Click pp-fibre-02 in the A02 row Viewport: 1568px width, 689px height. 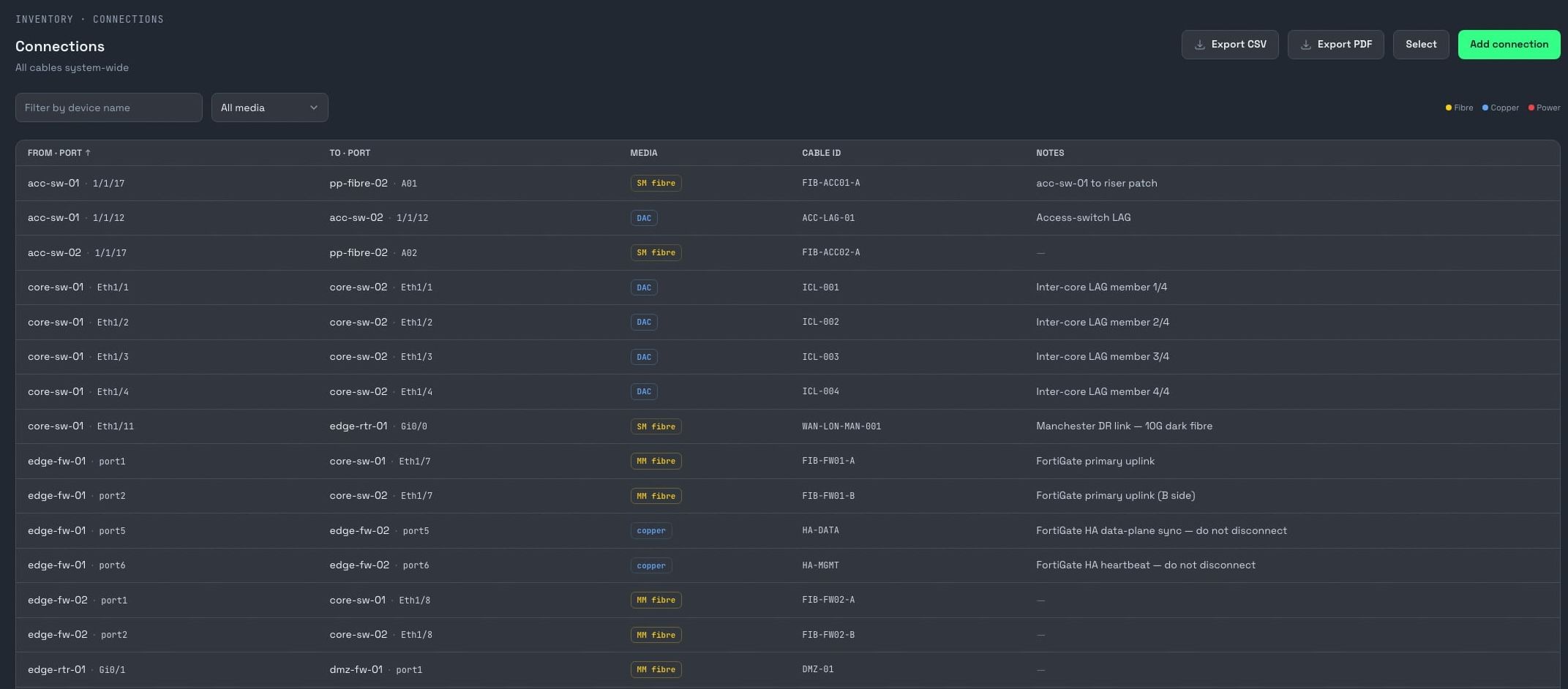pos(359,252)
